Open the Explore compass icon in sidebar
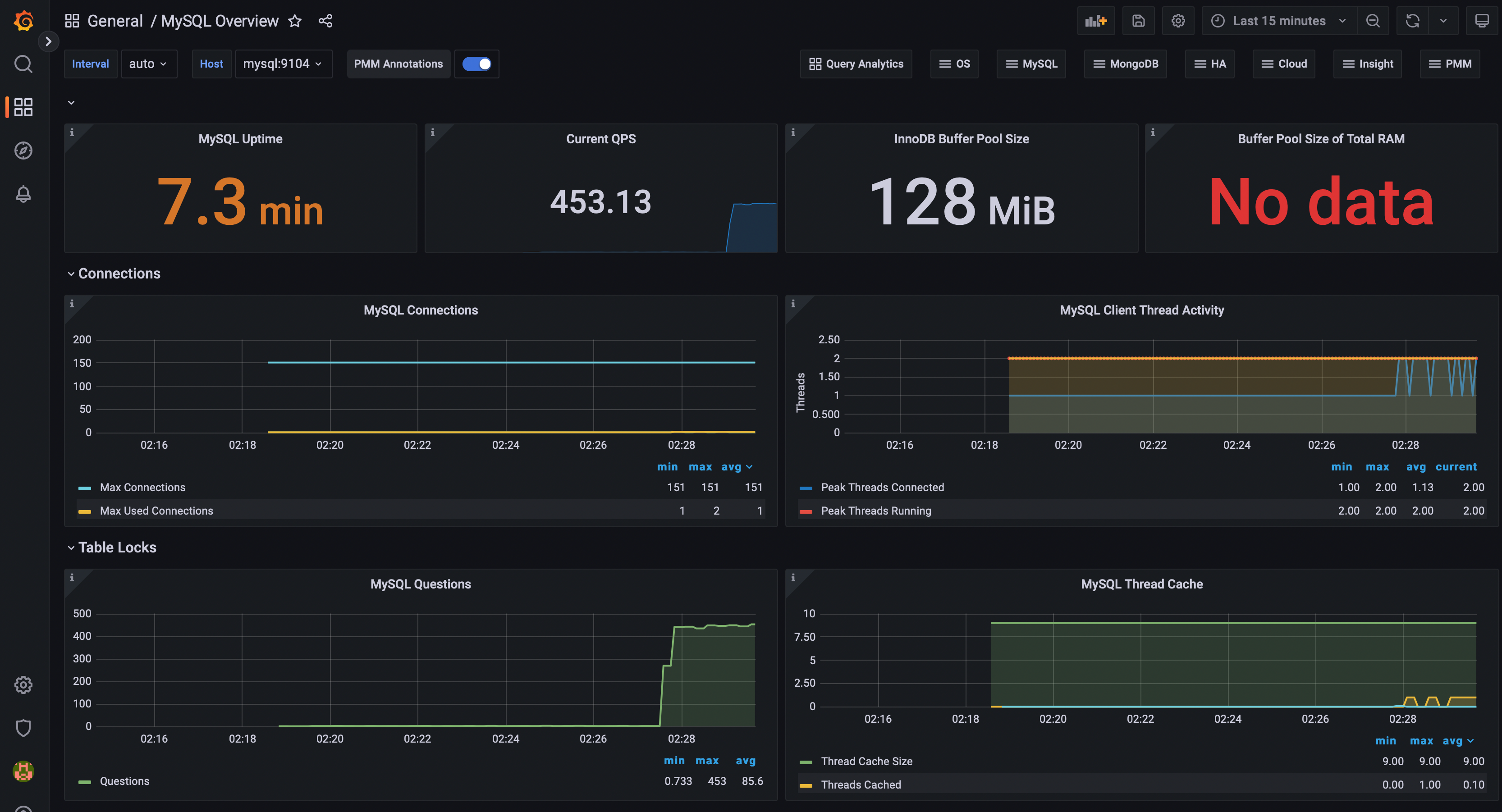This screenshot has width=1502, height=812. click(x=23, y=151)
